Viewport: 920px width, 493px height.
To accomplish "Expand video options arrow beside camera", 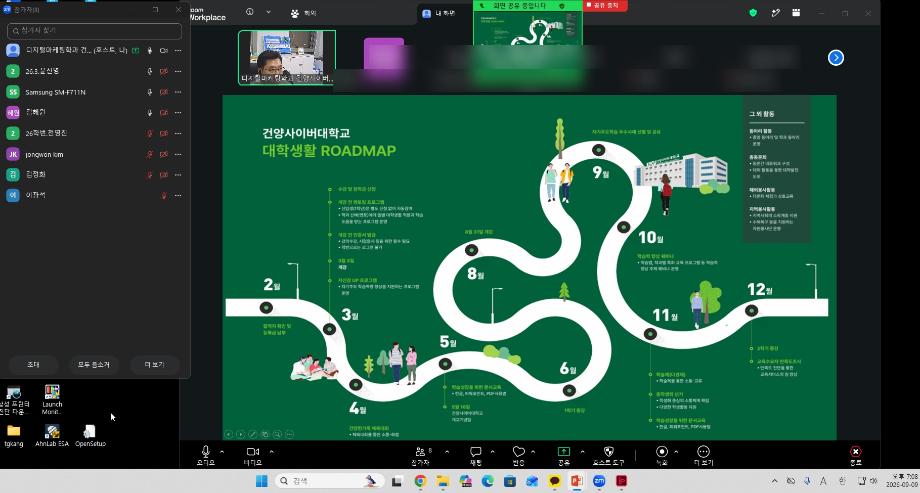I will pyautogui.click(x=270, y=452).
